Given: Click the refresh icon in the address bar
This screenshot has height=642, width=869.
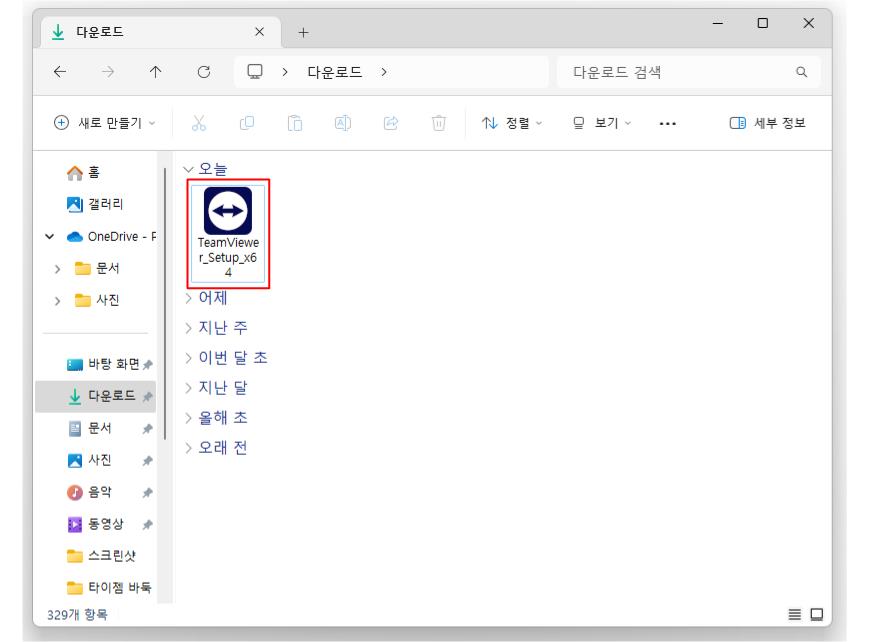Looking at the screenshot, I should (x=205, y=70).
